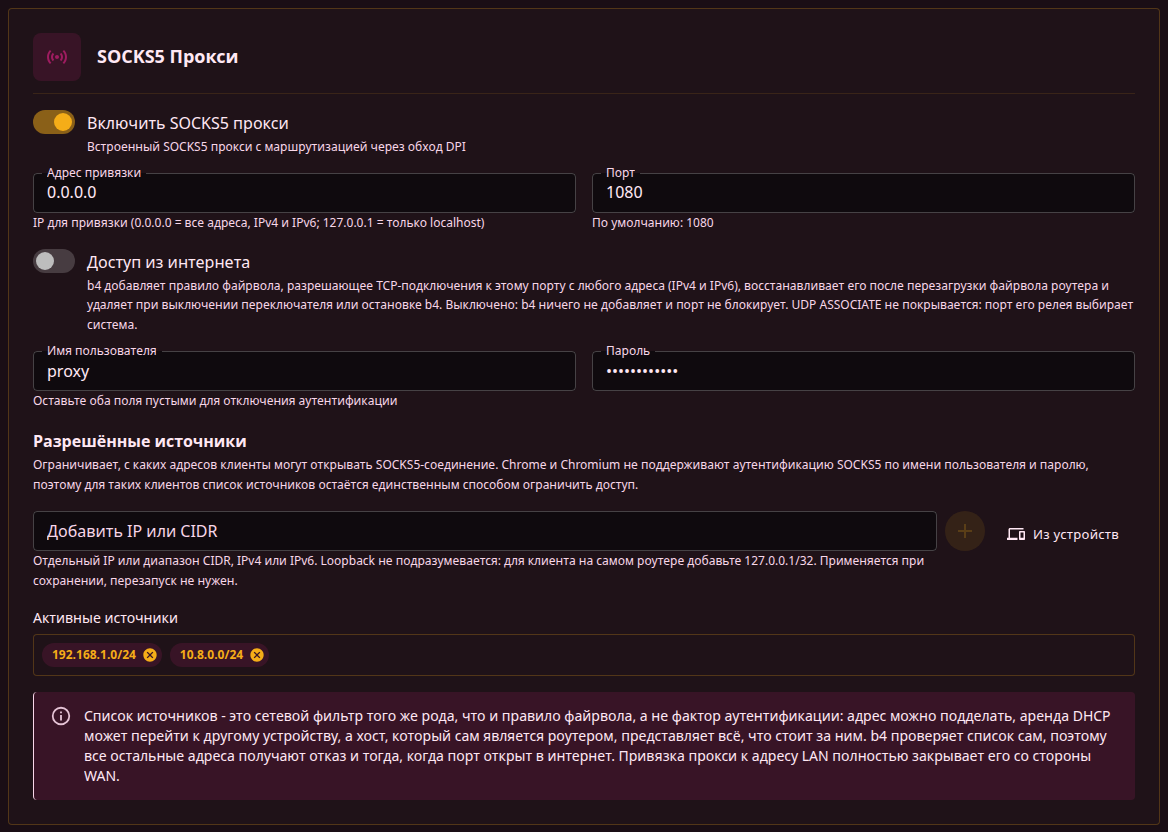Click the info icon in the notice box

[60, 717]
